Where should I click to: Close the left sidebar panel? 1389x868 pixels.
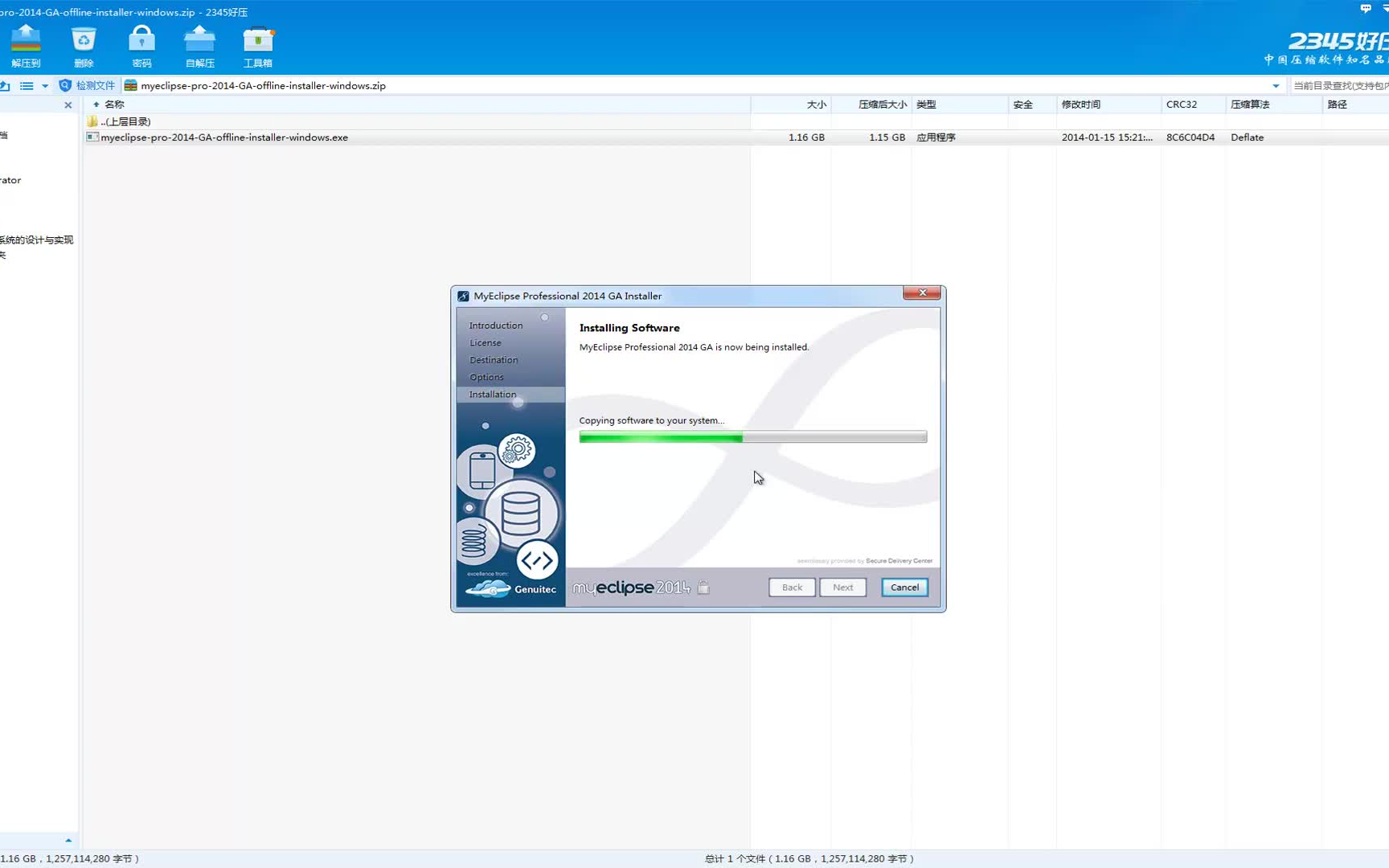click(68, 104)
